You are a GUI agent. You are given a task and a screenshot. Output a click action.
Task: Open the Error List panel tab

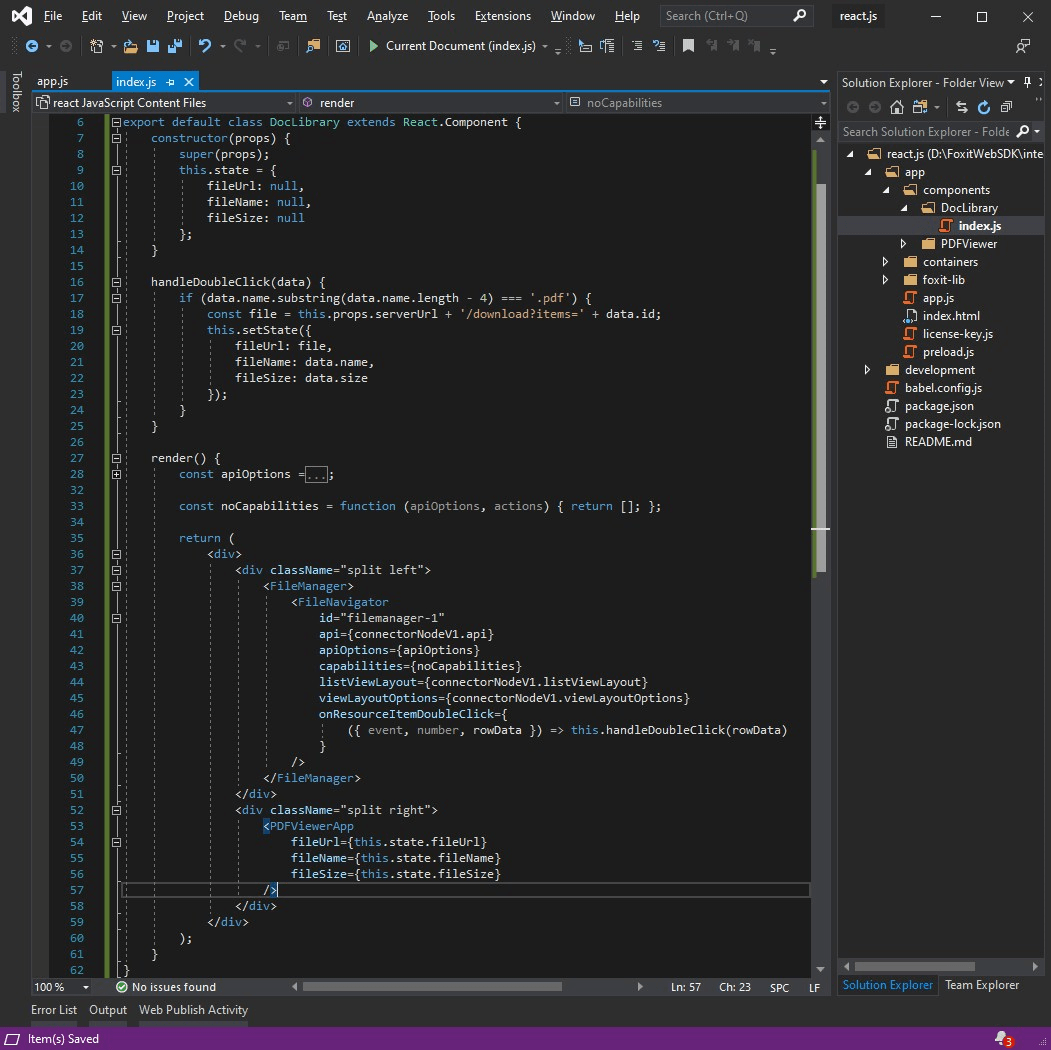pyautogui.click(x=54, y=1010)
